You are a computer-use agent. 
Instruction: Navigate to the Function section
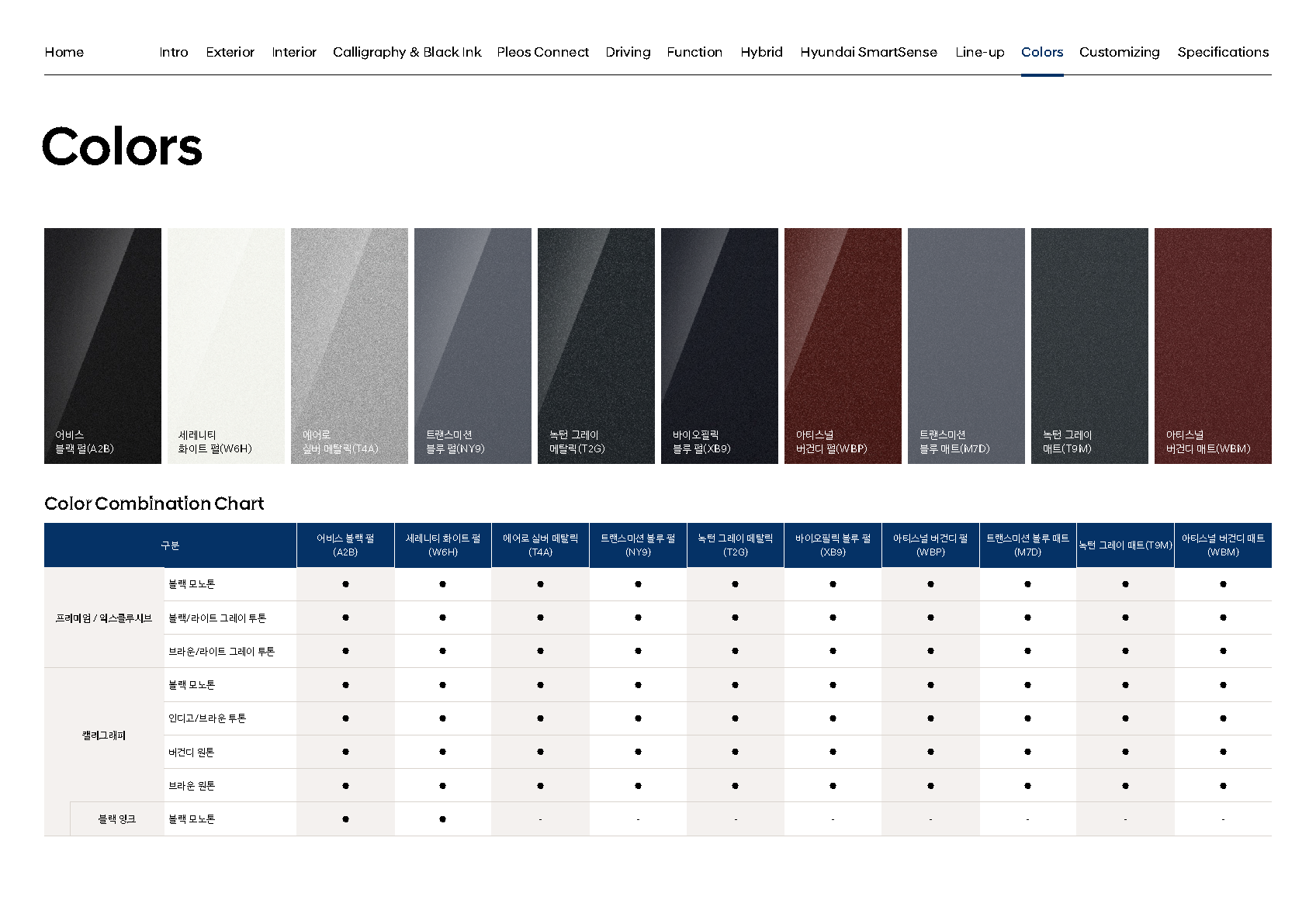(x=694, y=52)
